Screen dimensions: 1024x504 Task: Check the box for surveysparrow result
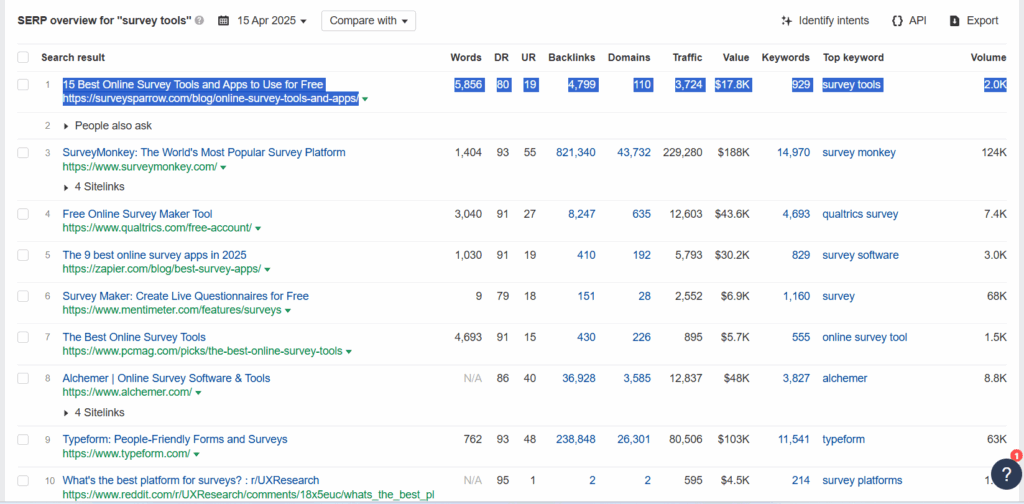tap(24, 84)
